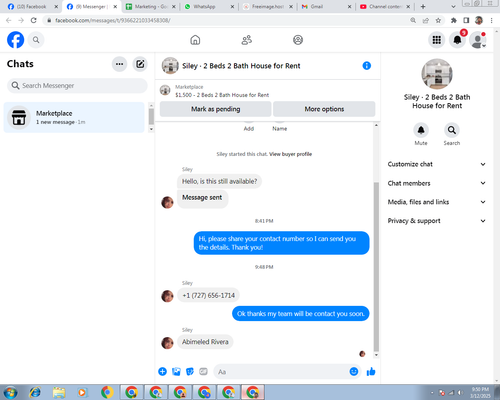Open more actions plus icon in composer

[x=163, y=371]
